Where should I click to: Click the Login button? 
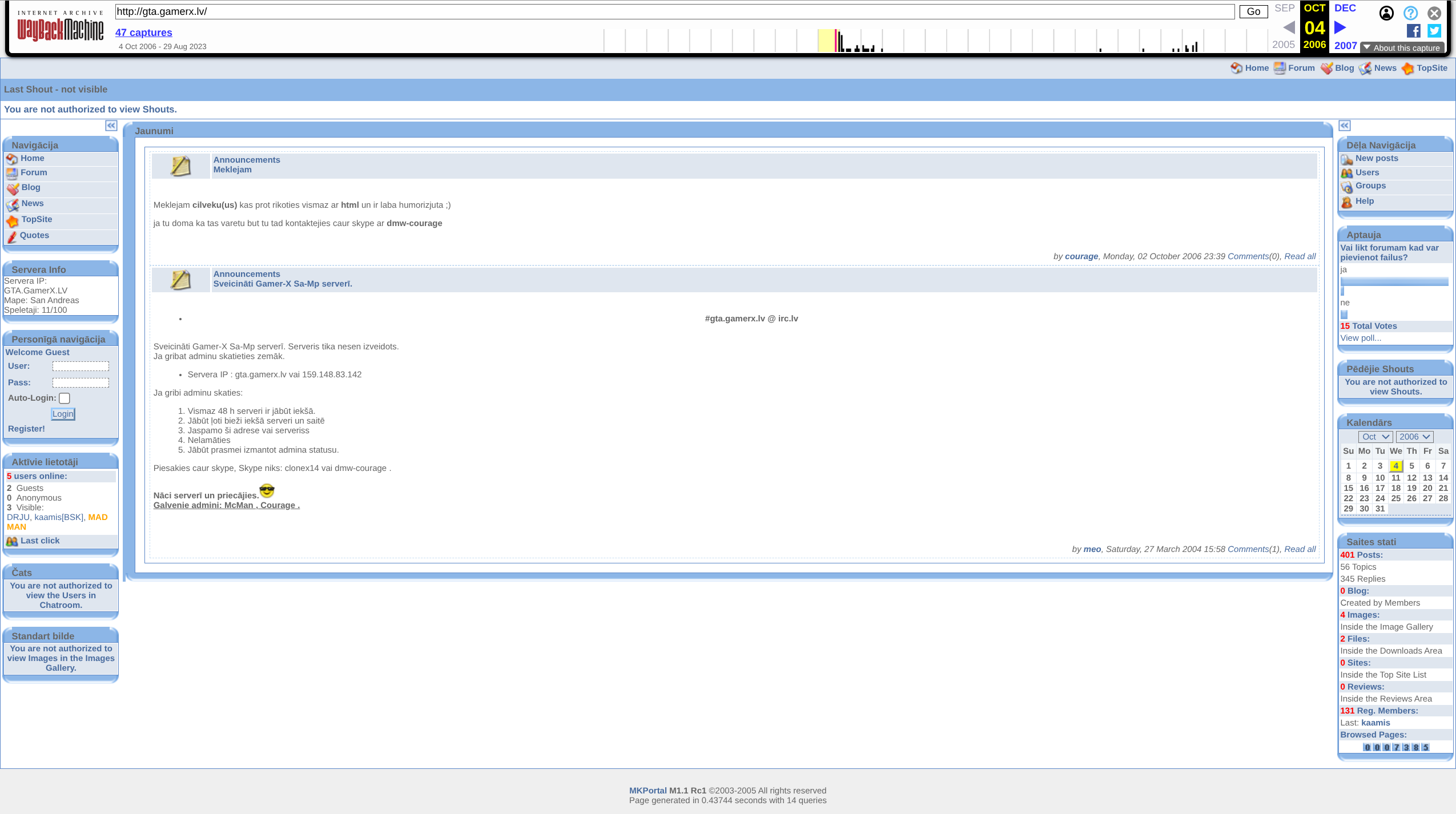point(63,414)
